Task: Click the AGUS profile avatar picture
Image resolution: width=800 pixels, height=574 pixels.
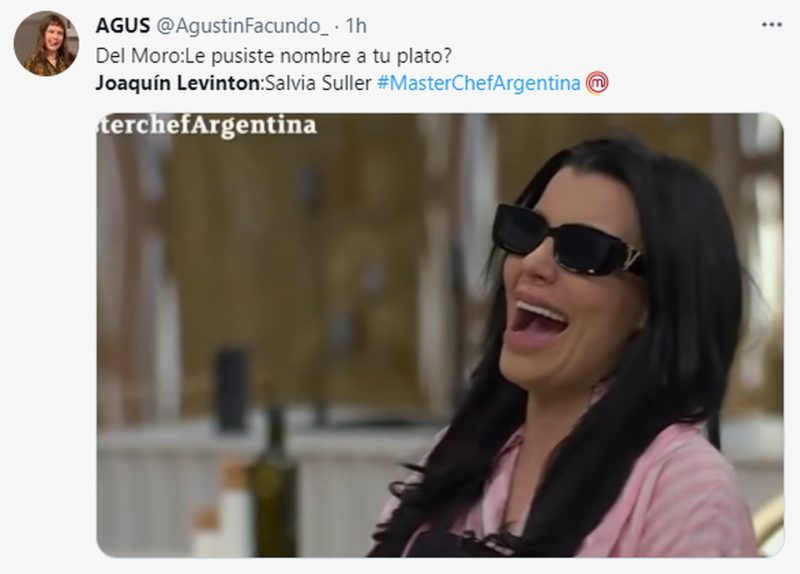Action: click(x=46, y=44)
